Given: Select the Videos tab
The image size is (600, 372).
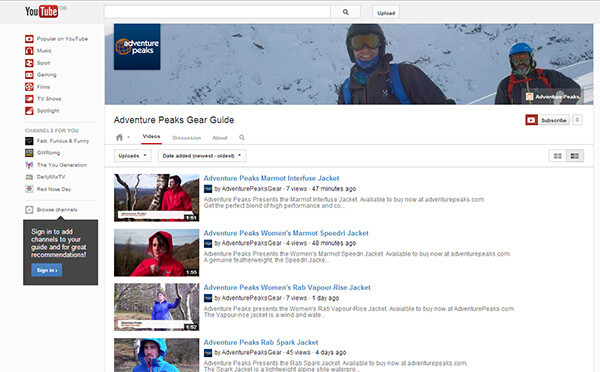Looking at the screenshot, I should pos(151,137).
